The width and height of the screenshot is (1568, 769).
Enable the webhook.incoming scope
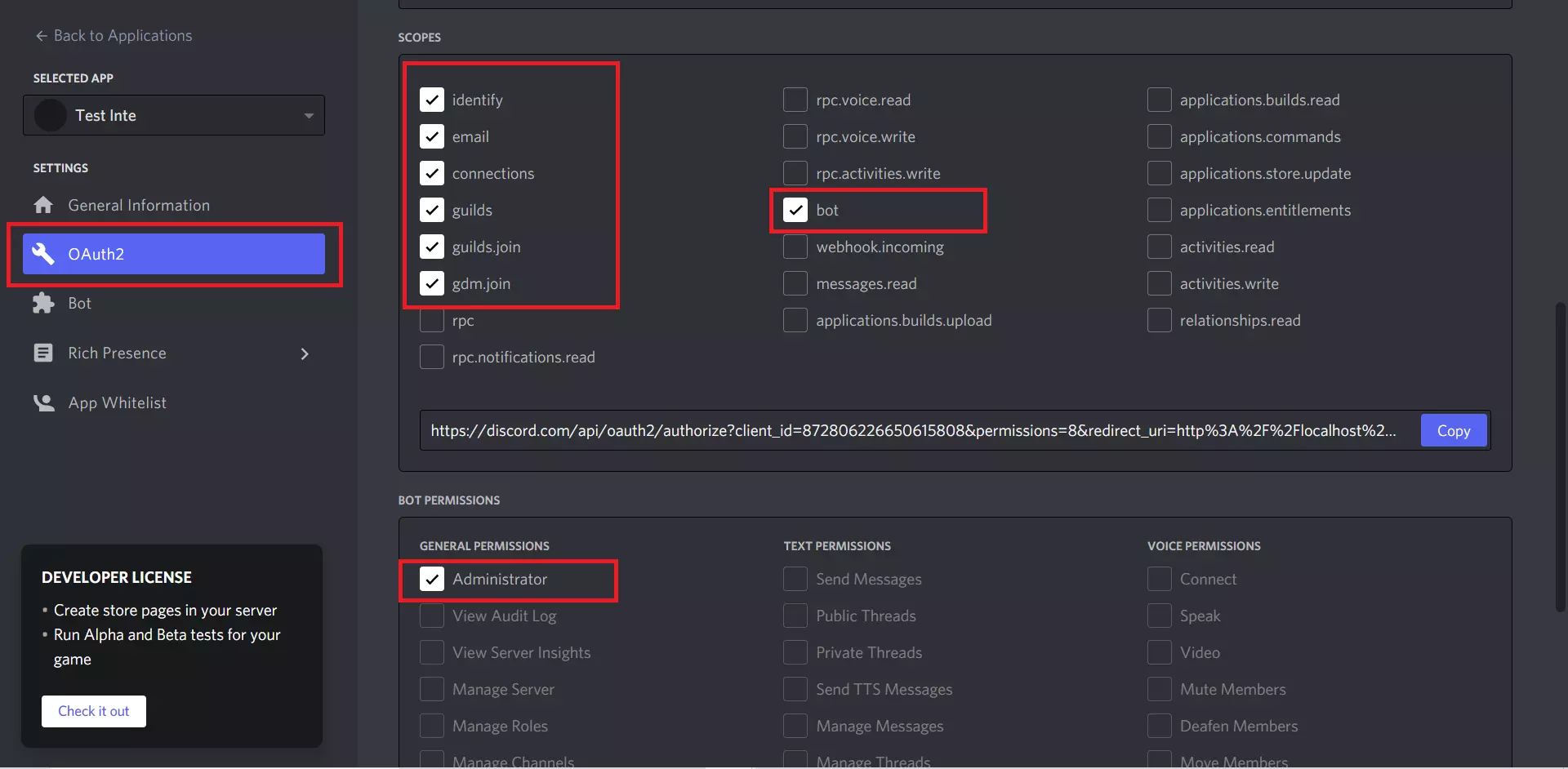tap(795, 247)
